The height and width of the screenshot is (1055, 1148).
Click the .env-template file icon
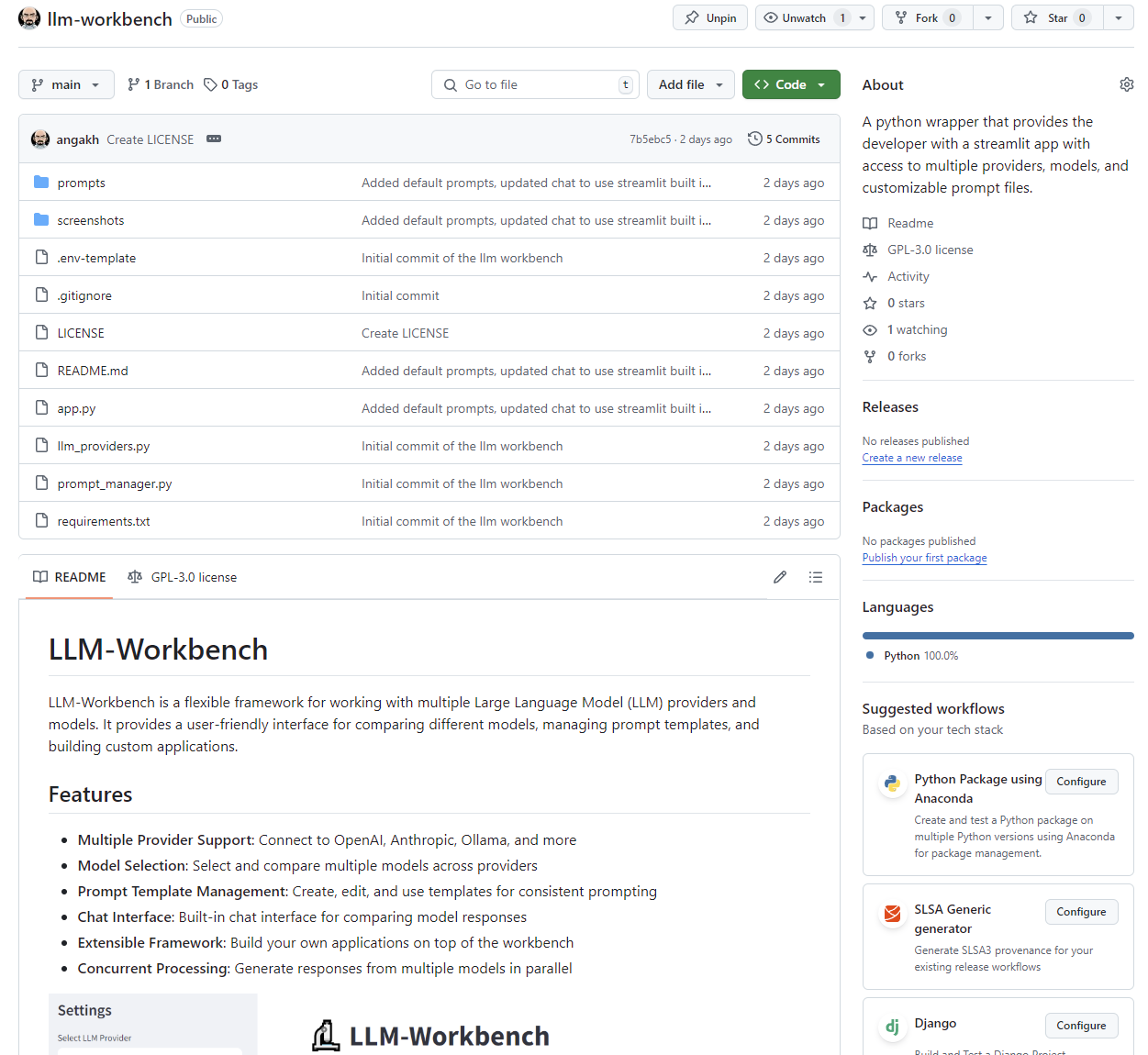point(41,258)
